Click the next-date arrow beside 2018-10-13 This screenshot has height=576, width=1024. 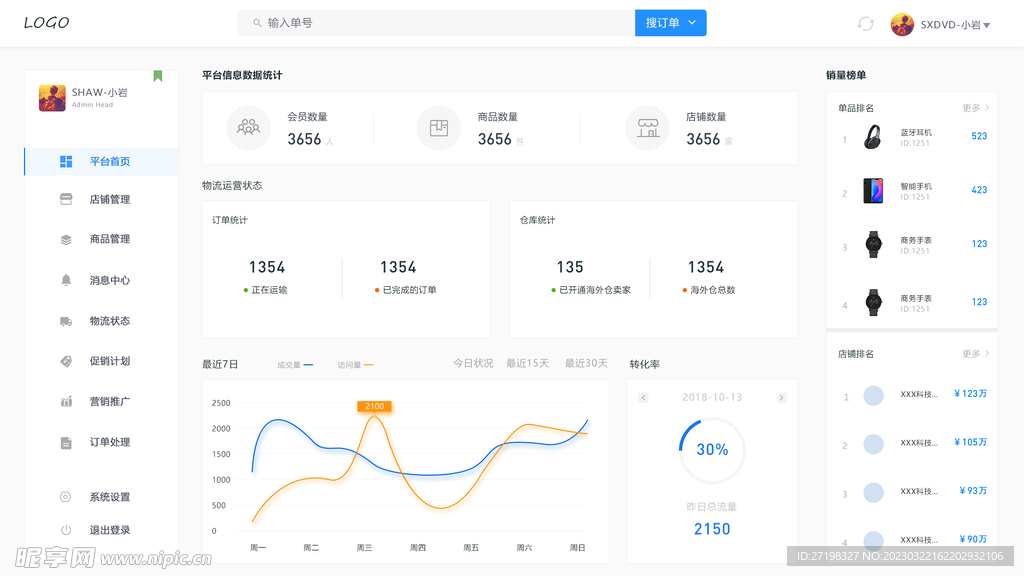781,397
